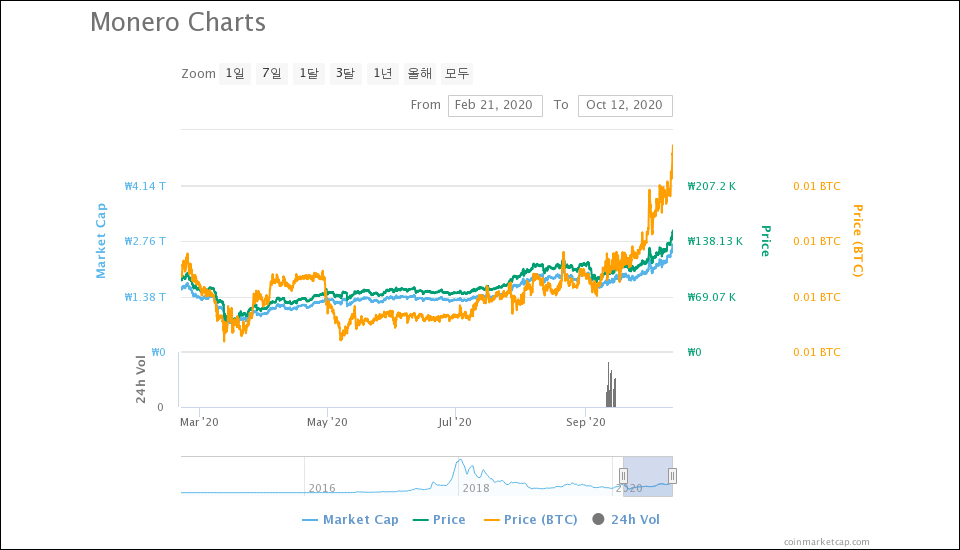Toggle the green Price series in legend

(x=439, y=519)
